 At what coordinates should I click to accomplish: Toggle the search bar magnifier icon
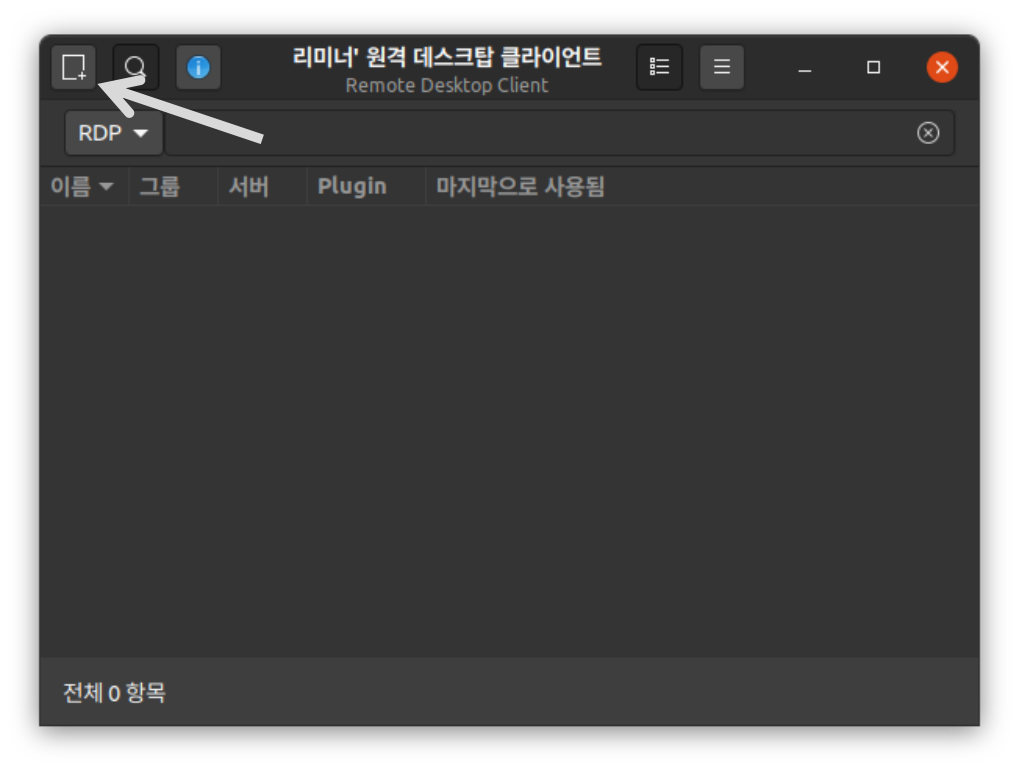point(135,67)
